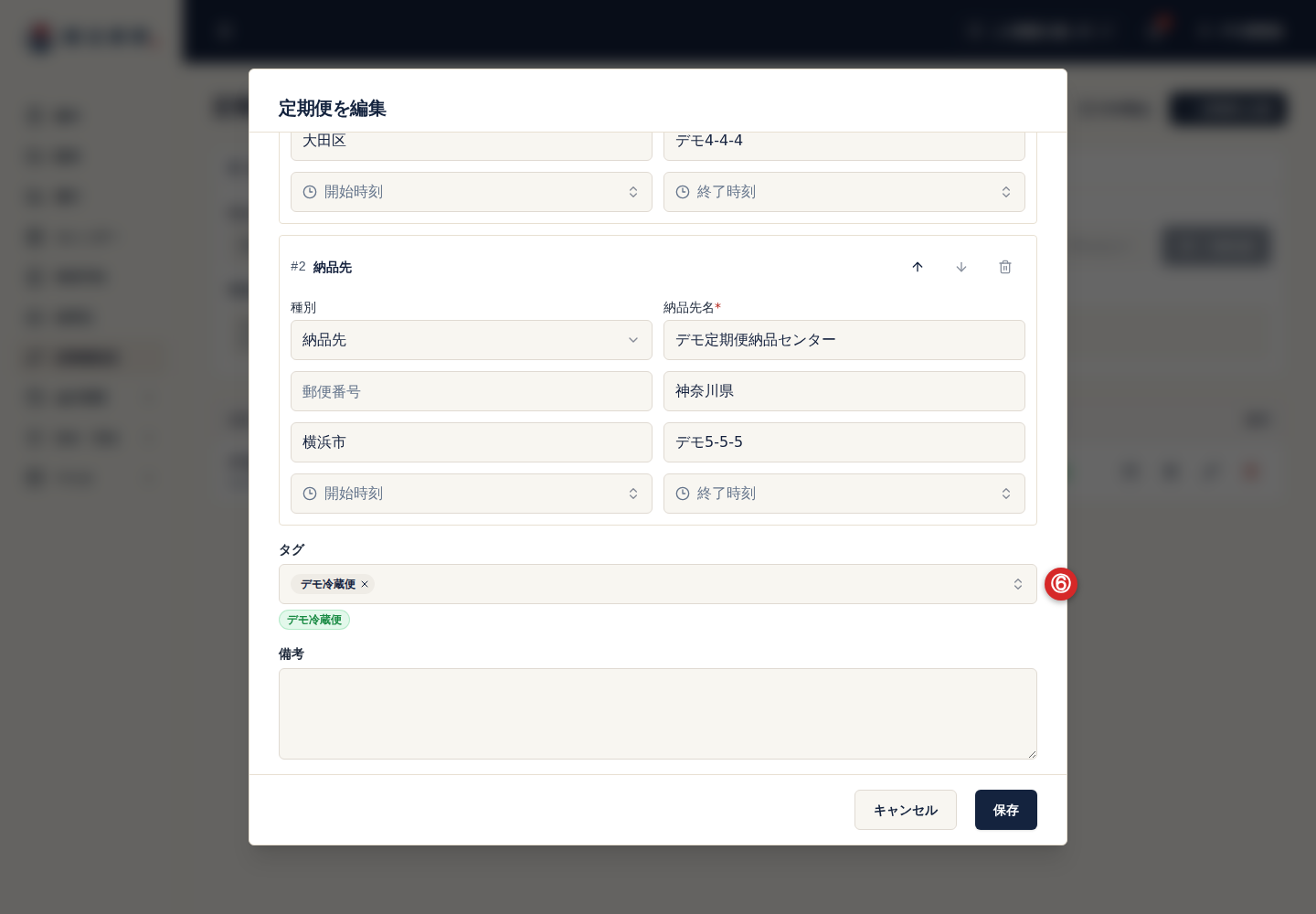Open the 種別 dropdown showing 納品先

tap(472, 340)
